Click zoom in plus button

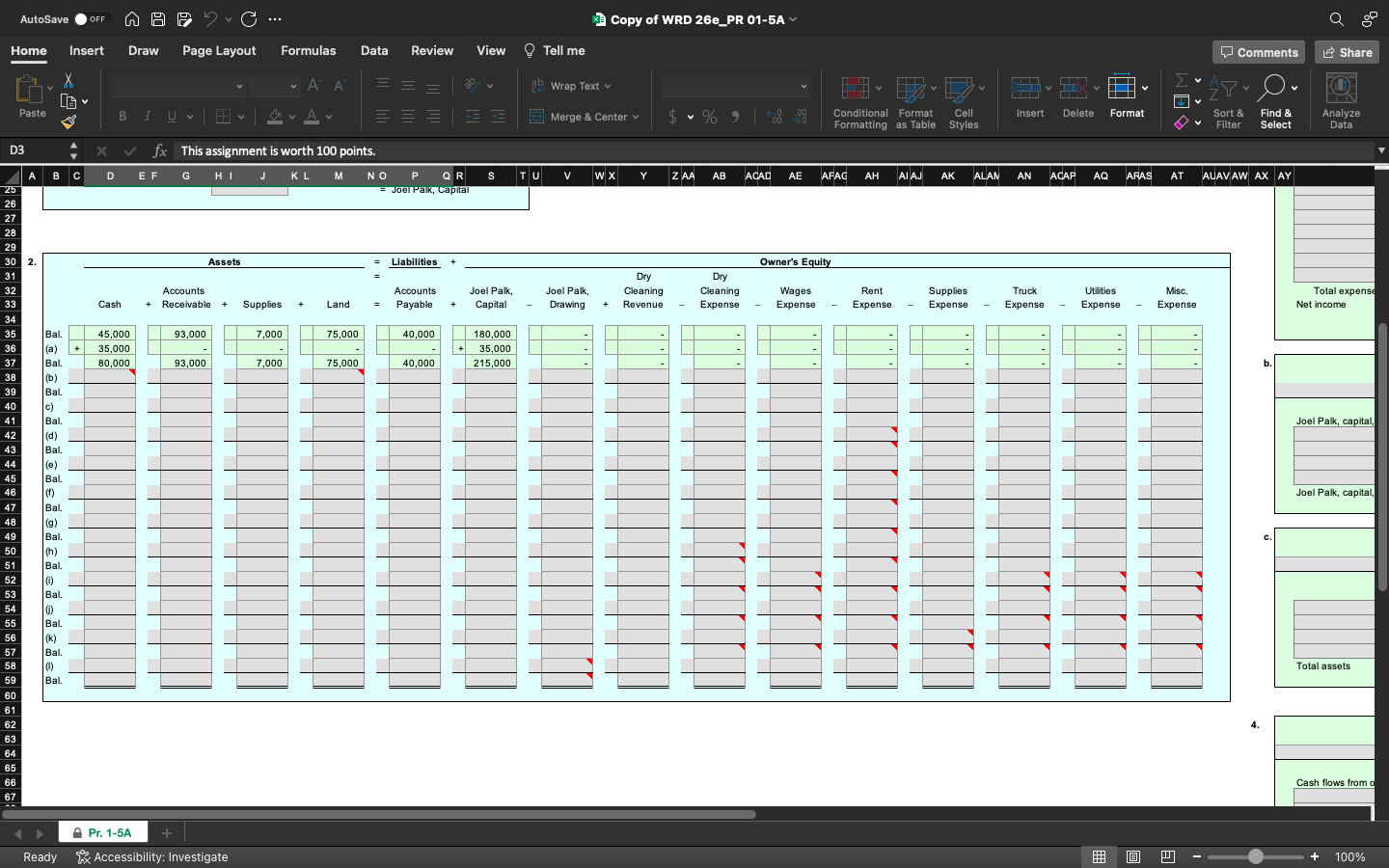click(x=1314, y=857)
